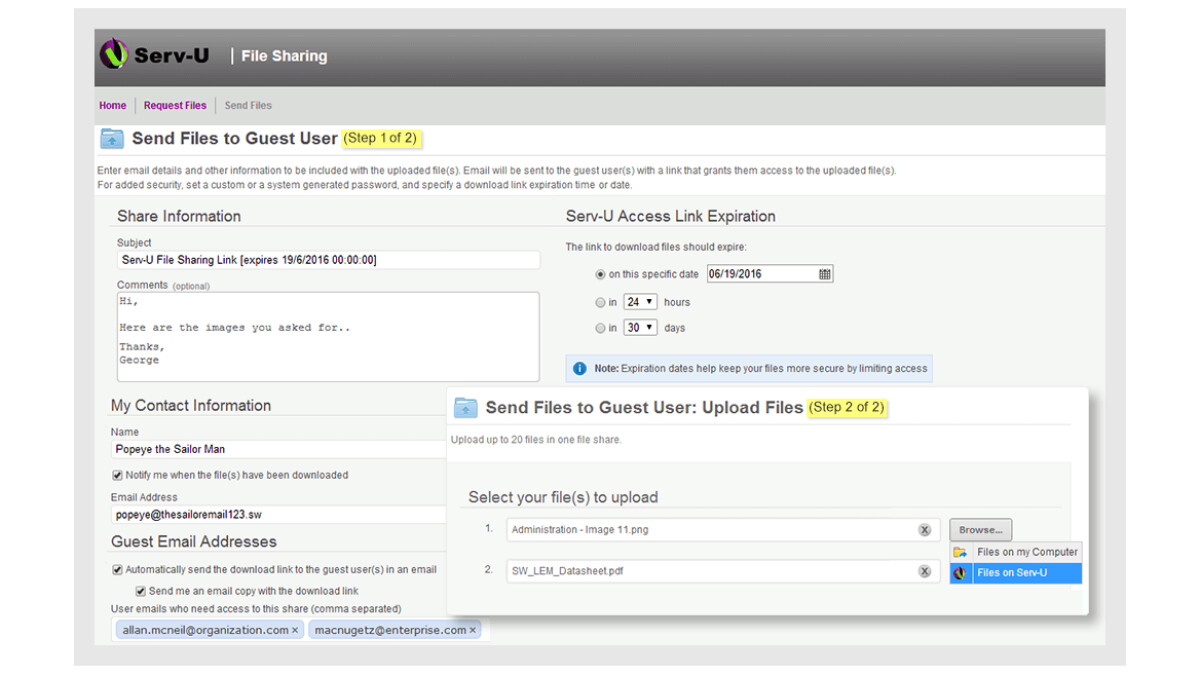The height and width of the screenshot is (675, 1200).
Task: Open the calendar date picker icon
Action: 824,274
